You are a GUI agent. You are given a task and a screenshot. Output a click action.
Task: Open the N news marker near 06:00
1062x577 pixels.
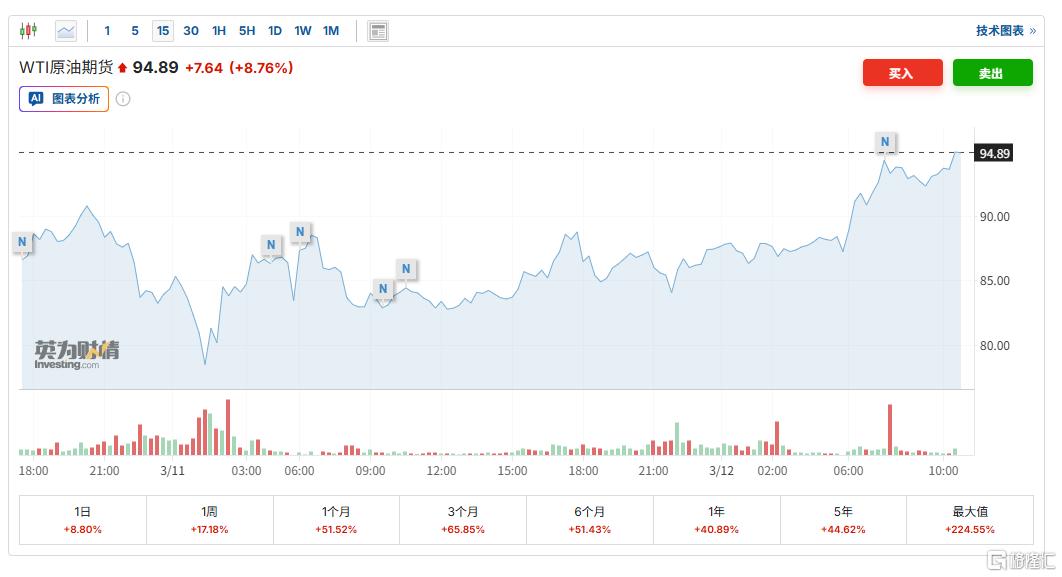tap(300, 232)
